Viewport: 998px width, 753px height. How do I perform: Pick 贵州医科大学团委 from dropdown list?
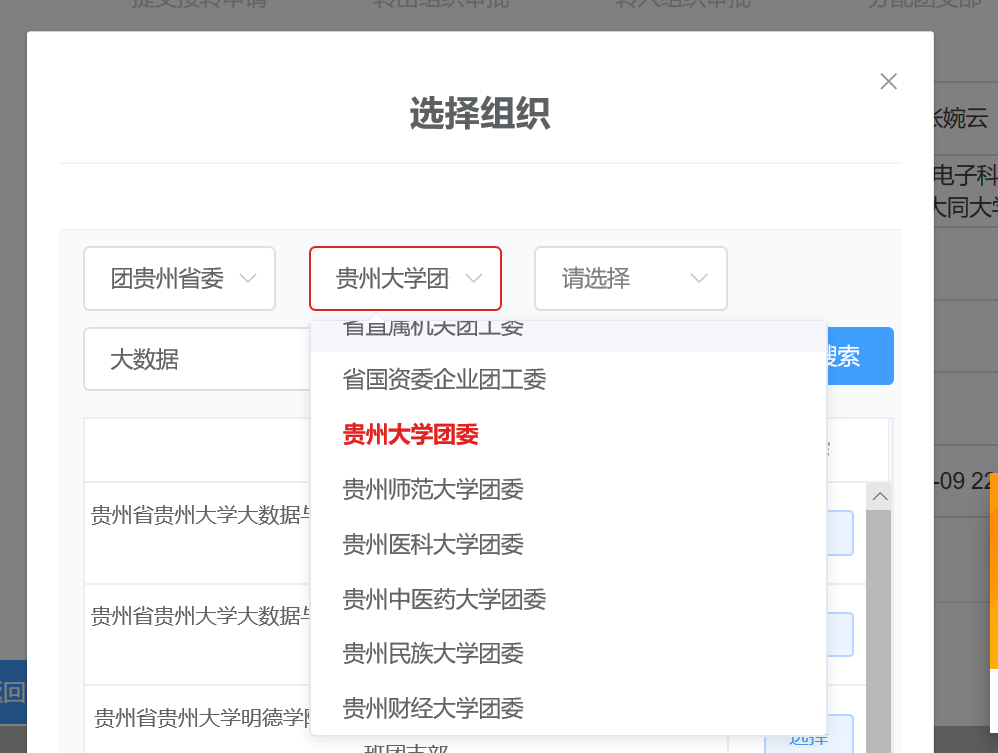[x=433, y=545]
